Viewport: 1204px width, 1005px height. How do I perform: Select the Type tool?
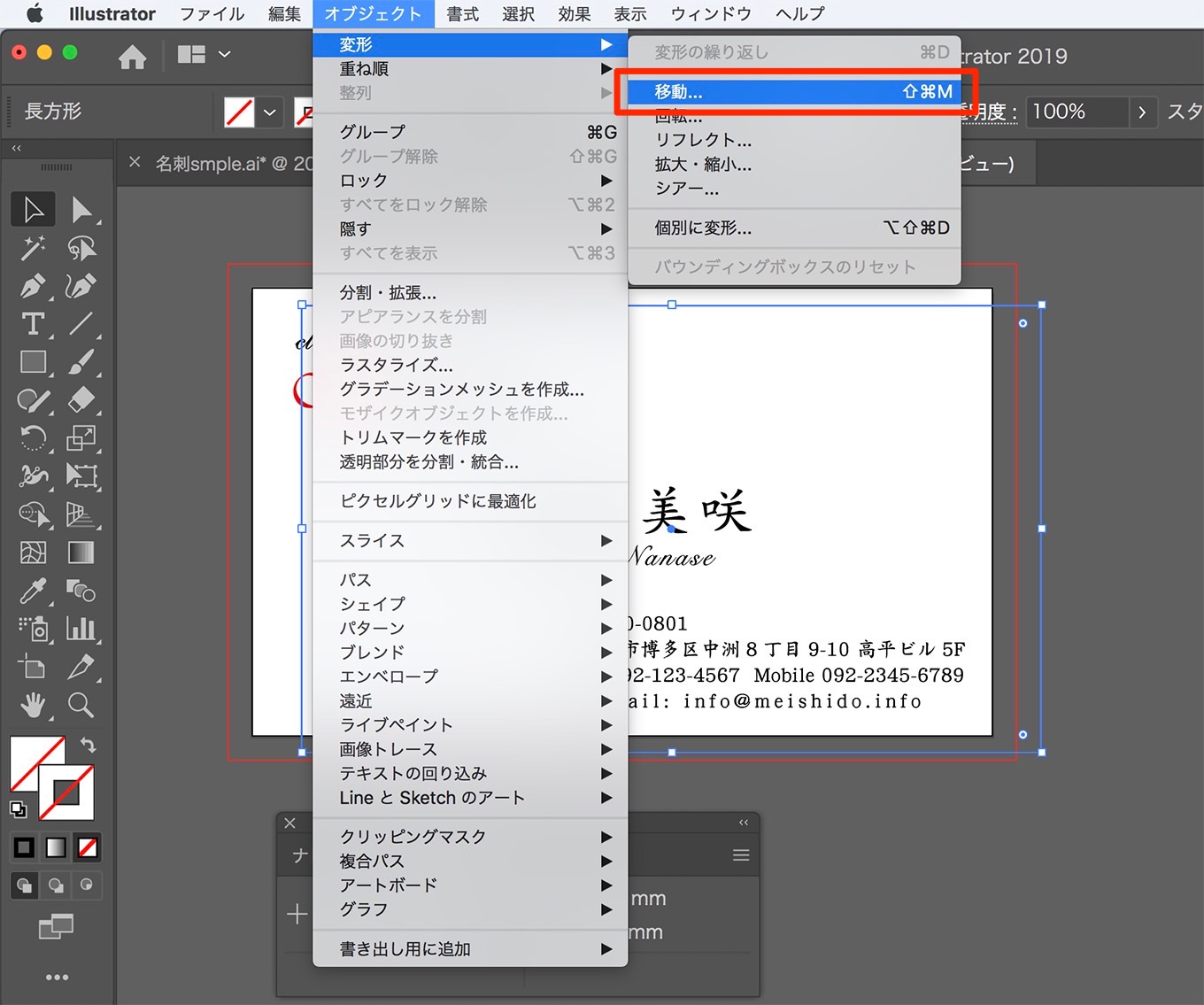tap(34, 324)
